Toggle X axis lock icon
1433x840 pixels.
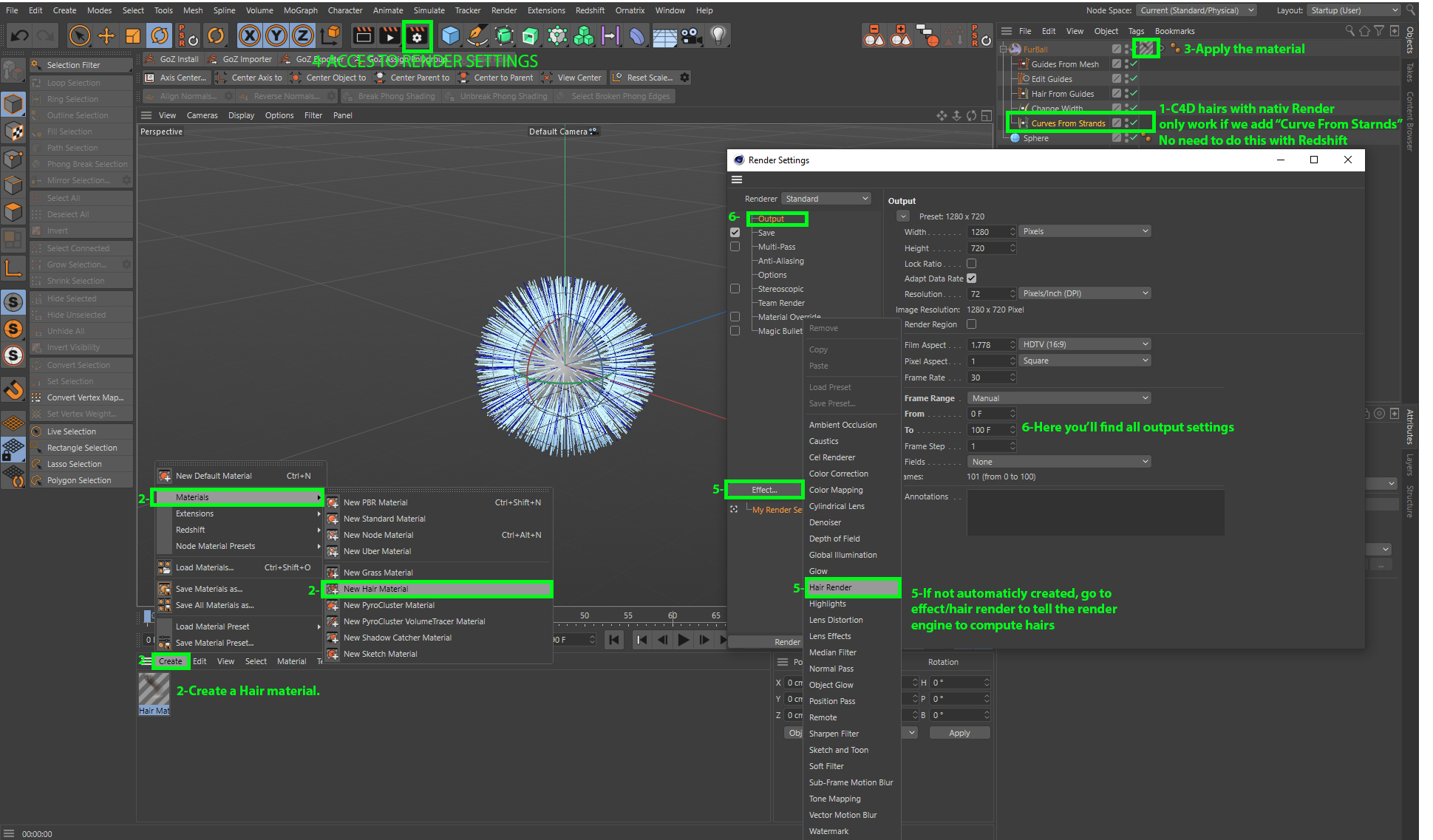pyautogui.click(x=250, y=35)
